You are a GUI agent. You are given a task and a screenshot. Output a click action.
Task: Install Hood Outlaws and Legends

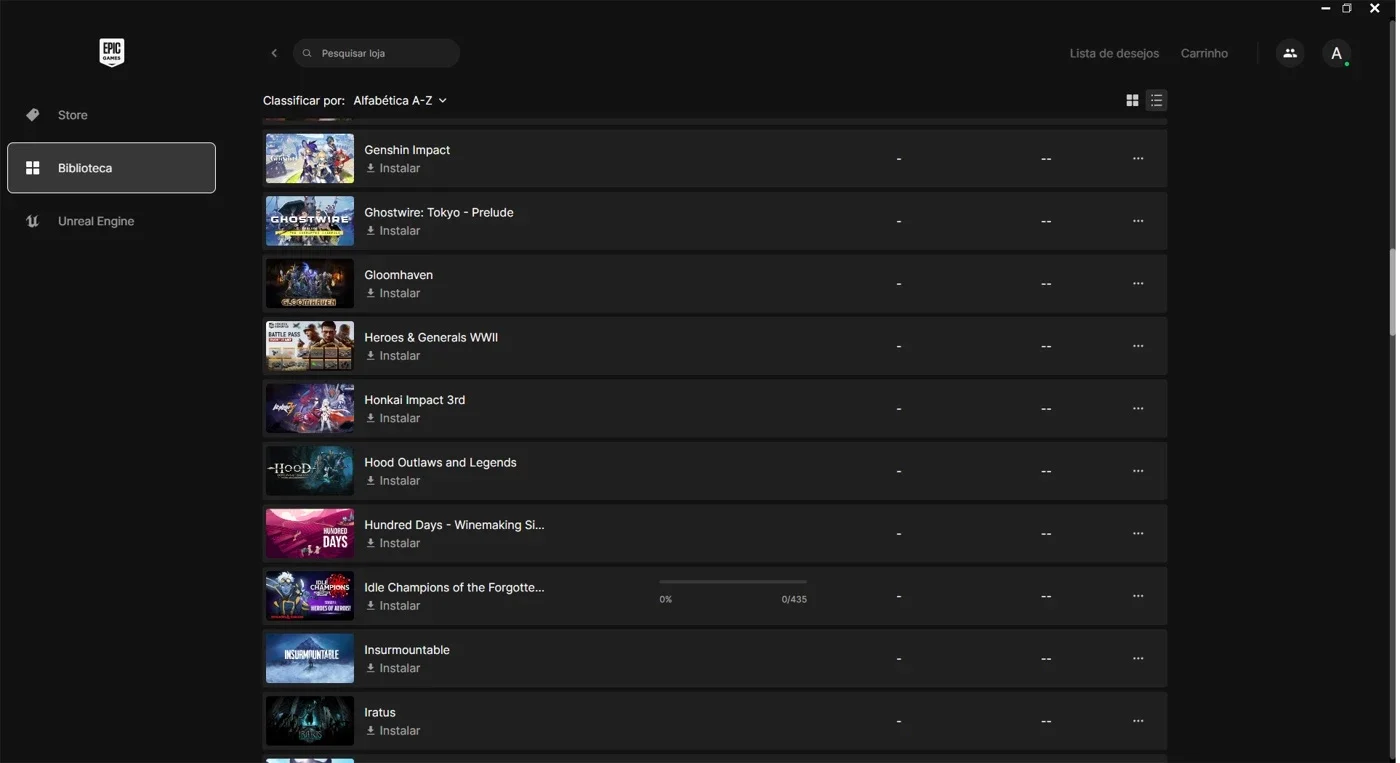[393, 481]
